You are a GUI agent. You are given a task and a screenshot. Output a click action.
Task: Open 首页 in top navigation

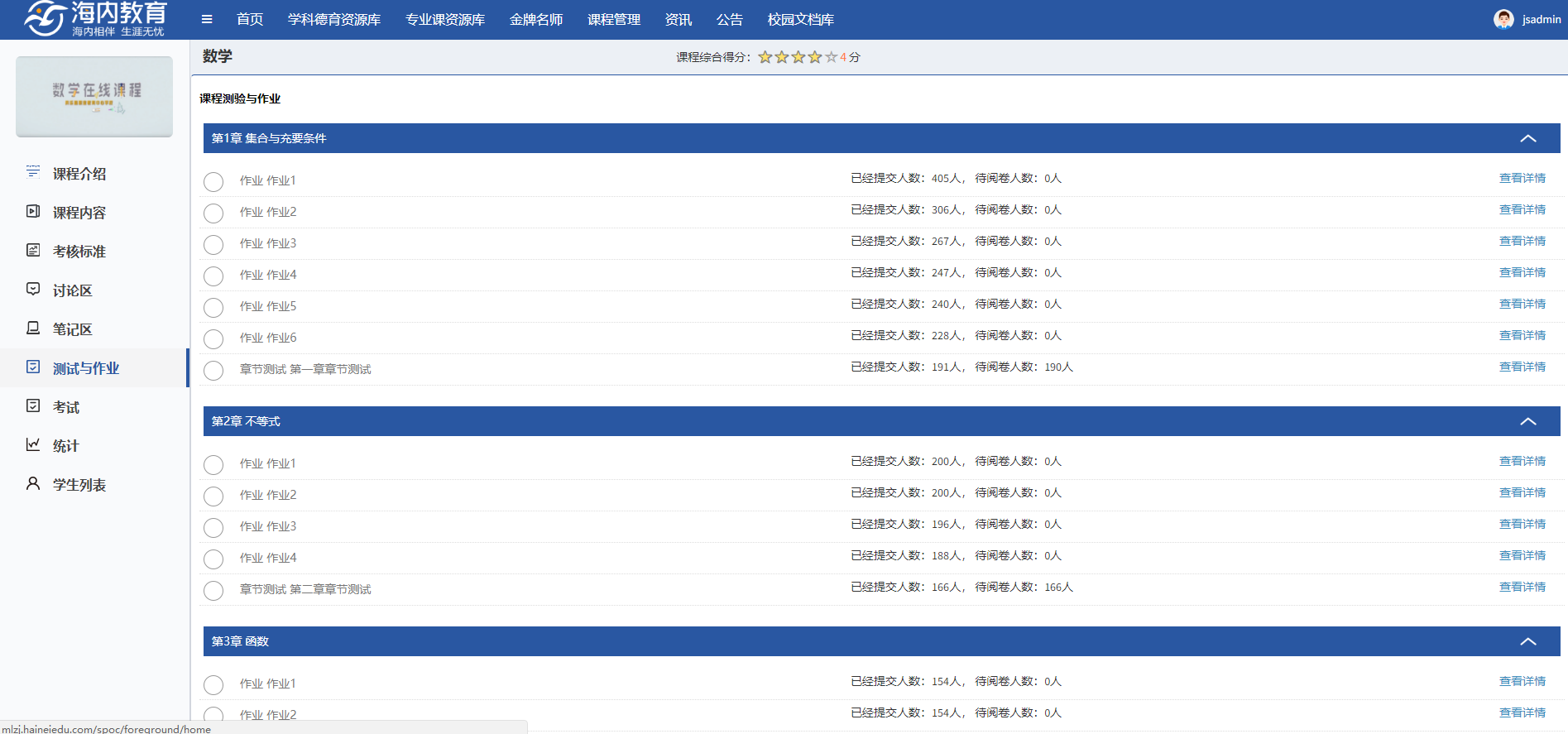(250, 19)
